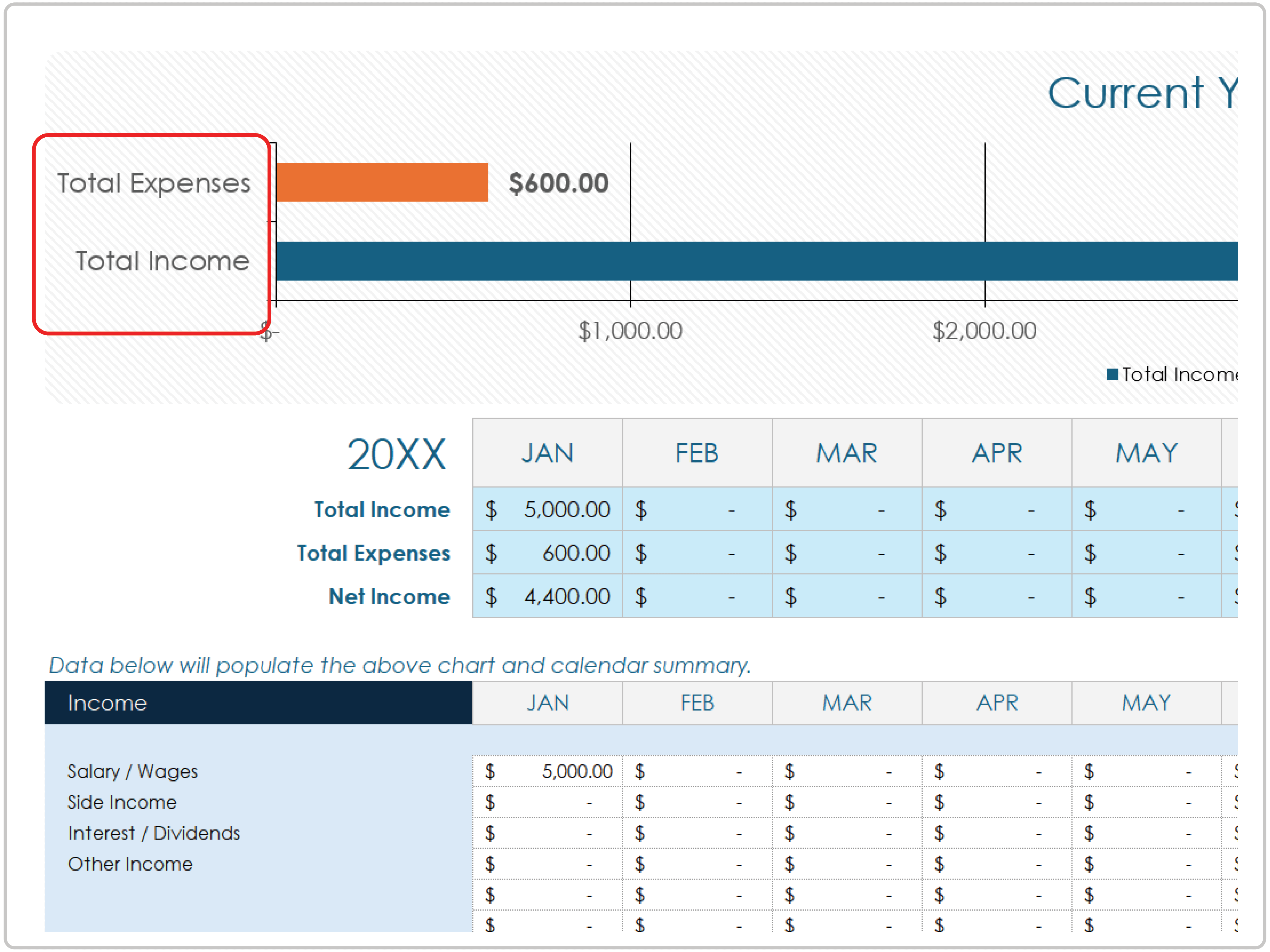This screenshot has width=1270, height=952.
Task: Select the Interest / Dividends row label
Action: [x=153, y=833]
